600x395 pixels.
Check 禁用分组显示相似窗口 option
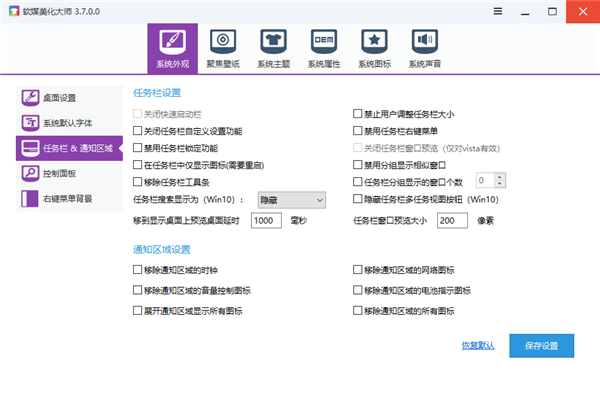click(x=357, y=165)
